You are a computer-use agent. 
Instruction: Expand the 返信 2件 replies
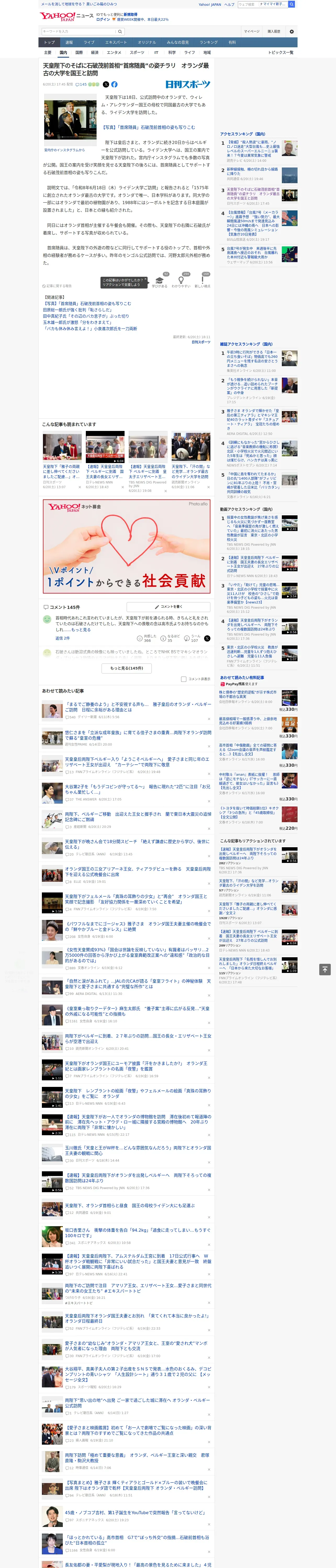click(x=63, y=638)
